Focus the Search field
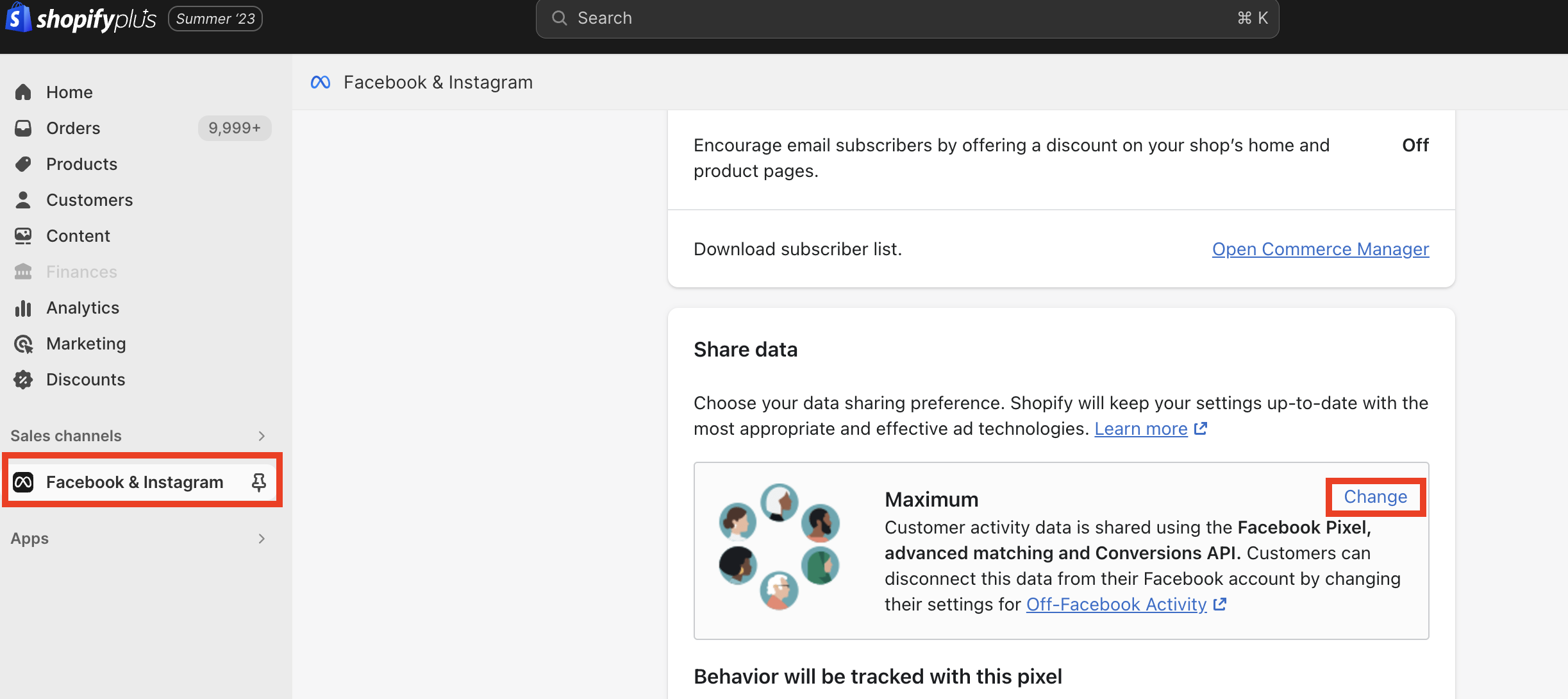1568x699 pixels. [907, 19]
